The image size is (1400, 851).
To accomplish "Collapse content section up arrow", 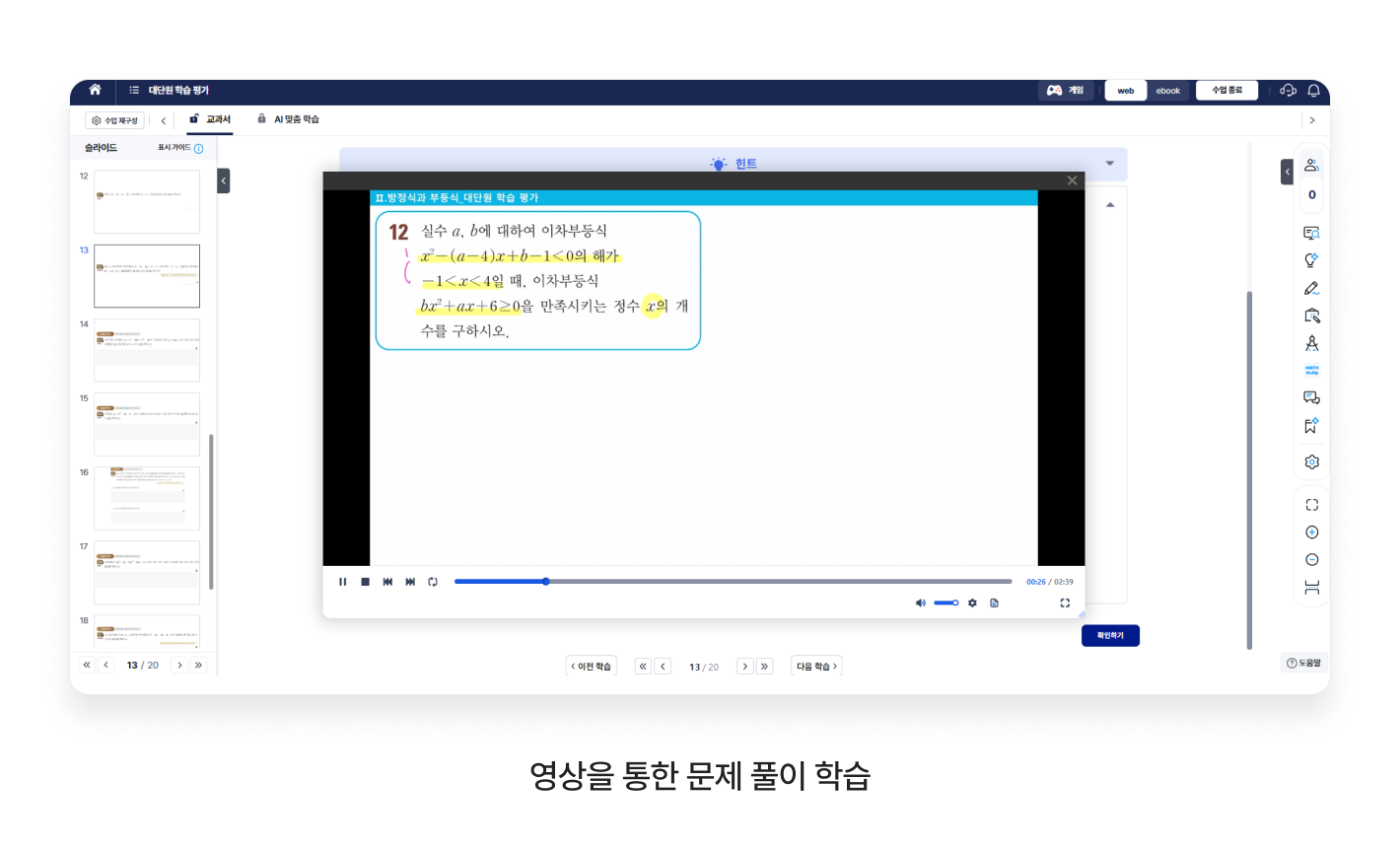I will [1110, 205].
